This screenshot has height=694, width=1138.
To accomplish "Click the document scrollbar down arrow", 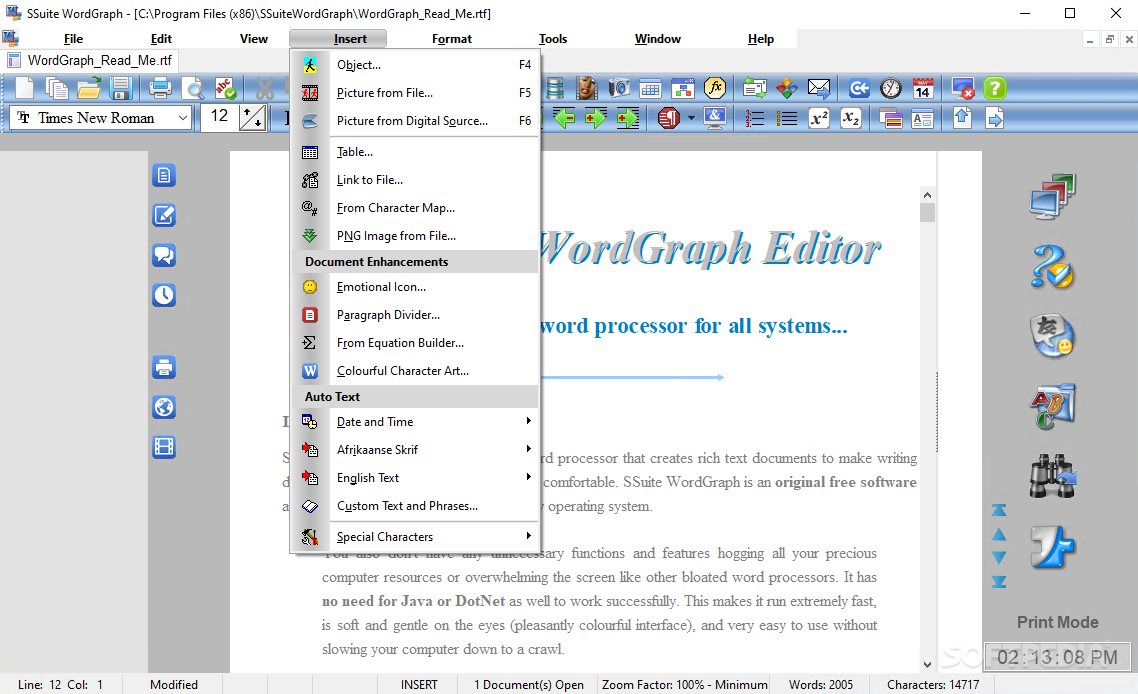I will coord(927,664).
